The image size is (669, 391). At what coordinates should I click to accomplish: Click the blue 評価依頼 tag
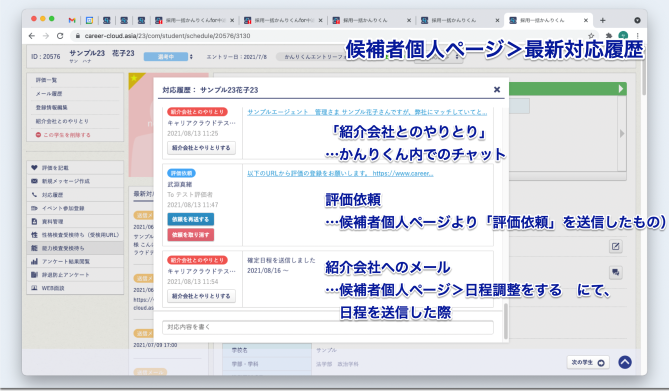tap(181, 173)
